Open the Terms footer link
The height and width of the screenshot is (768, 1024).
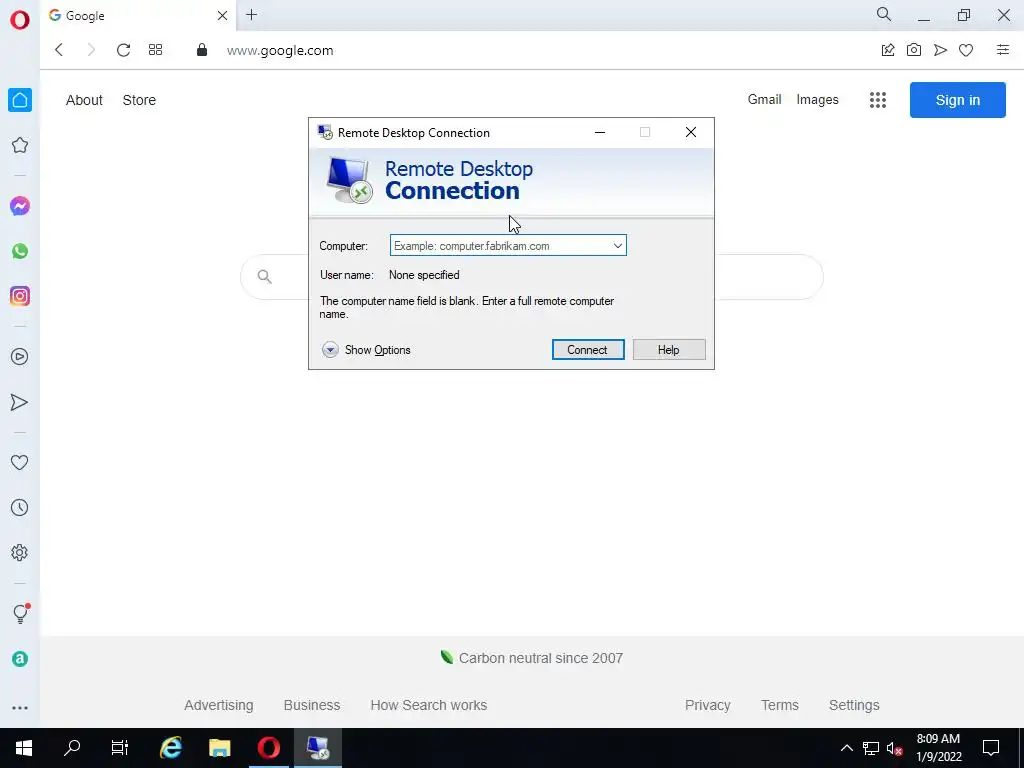pyautogui.click(x=780, y=705)
